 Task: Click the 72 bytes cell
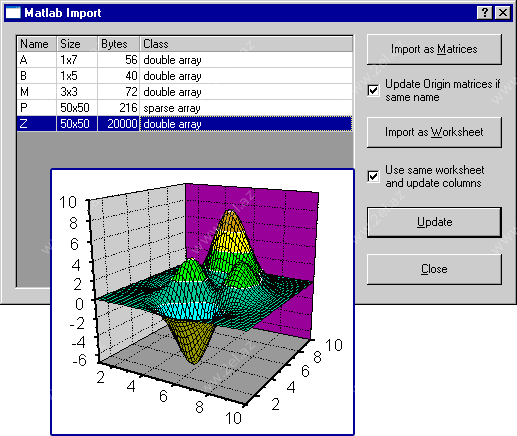pyautogui.click(x=118, y=92)
